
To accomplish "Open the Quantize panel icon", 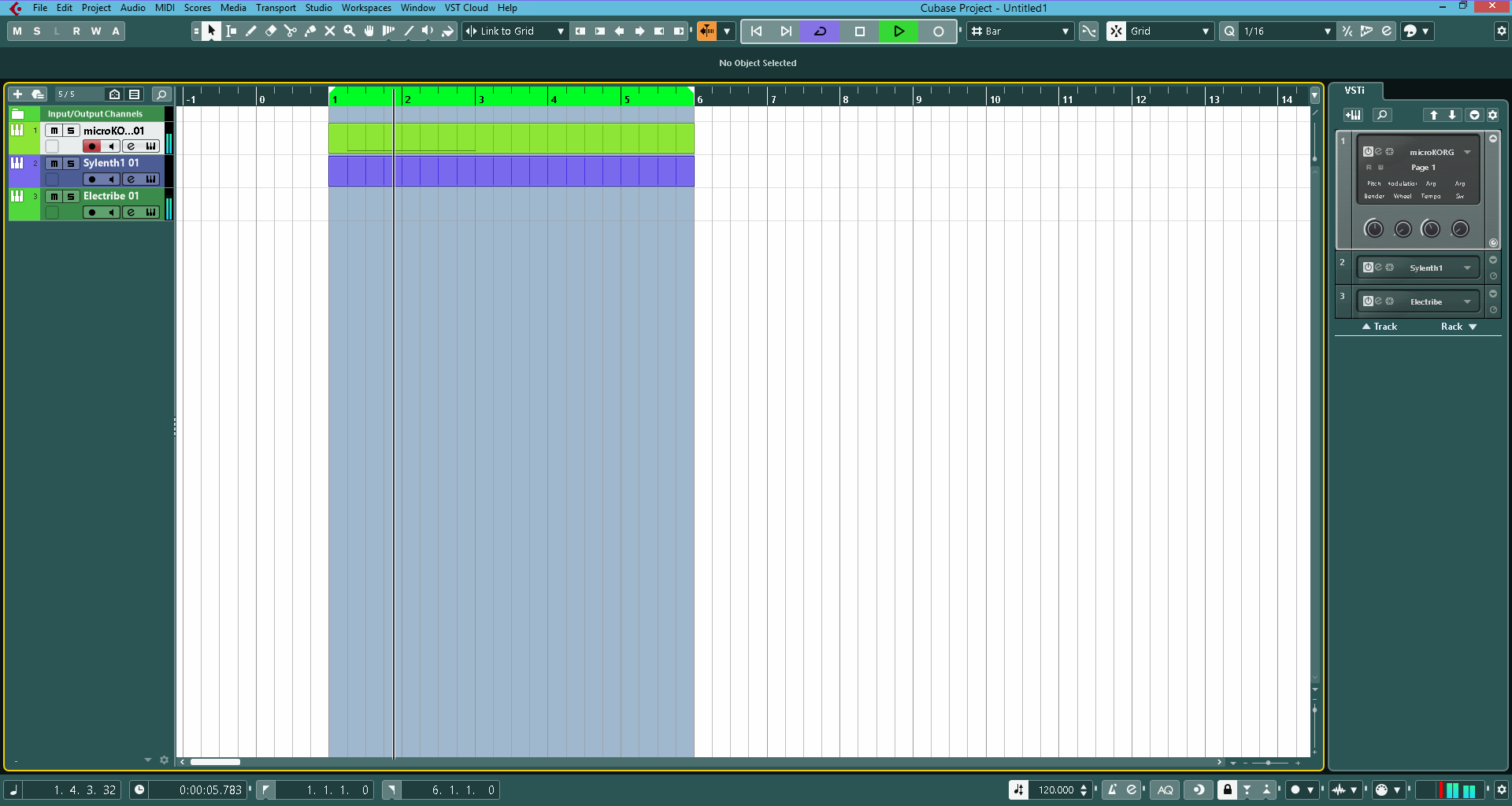I will click(x=1387, y=31).
